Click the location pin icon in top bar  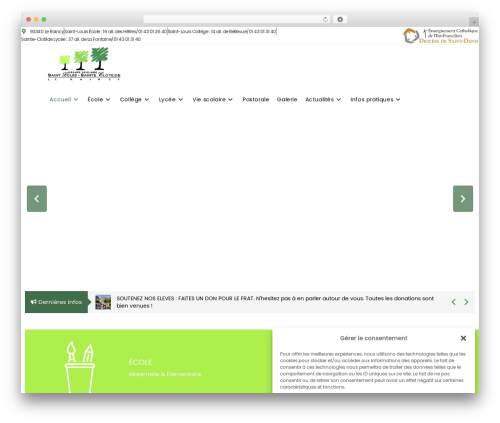tap(24, 31)
